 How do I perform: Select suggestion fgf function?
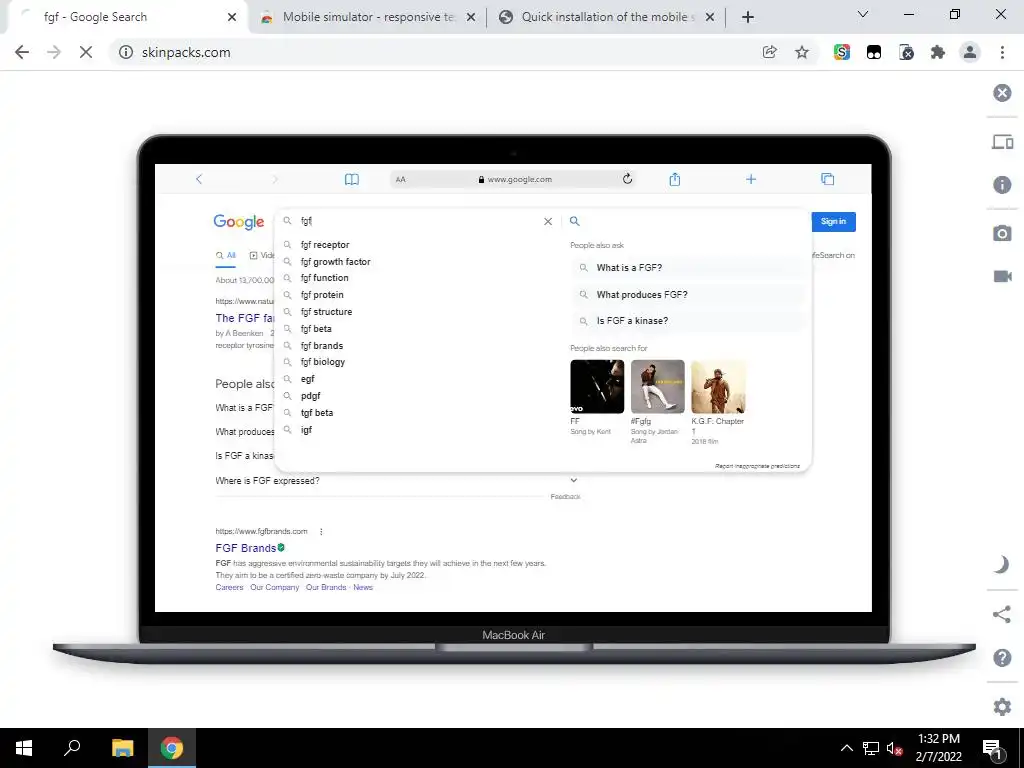point(324,278)
